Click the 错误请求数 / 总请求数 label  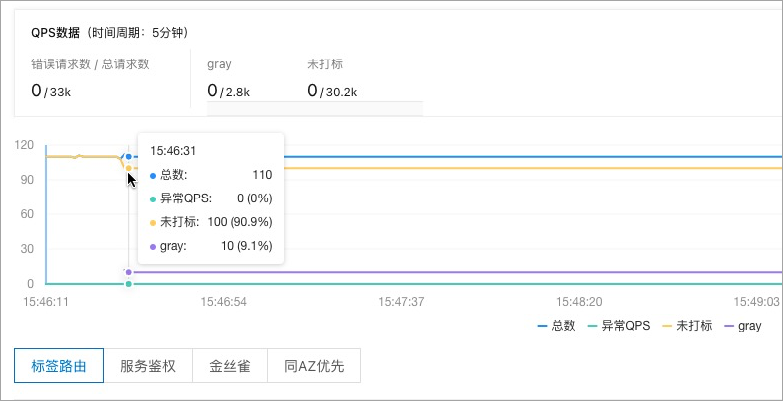[x=90, y=64]
